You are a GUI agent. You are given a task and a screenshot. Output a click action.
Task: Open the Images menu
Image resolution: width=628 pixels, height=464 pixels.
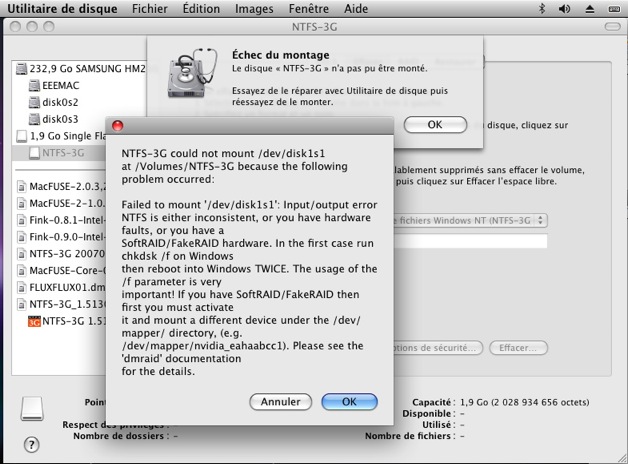(254, 8)
